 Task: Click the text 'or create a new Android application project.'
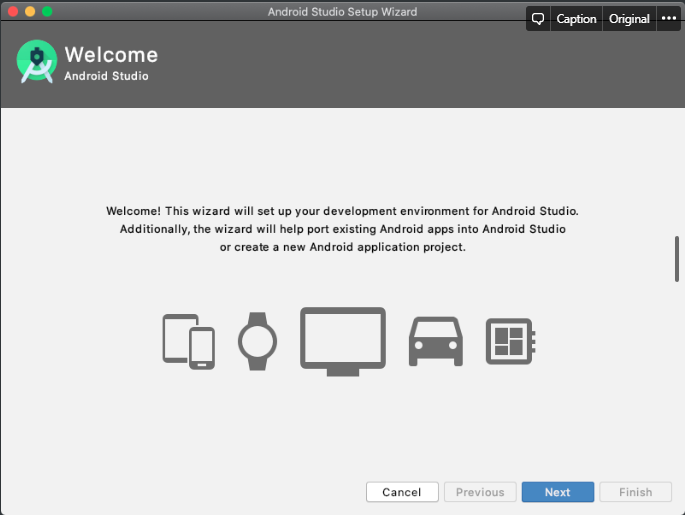pos(342,247)
